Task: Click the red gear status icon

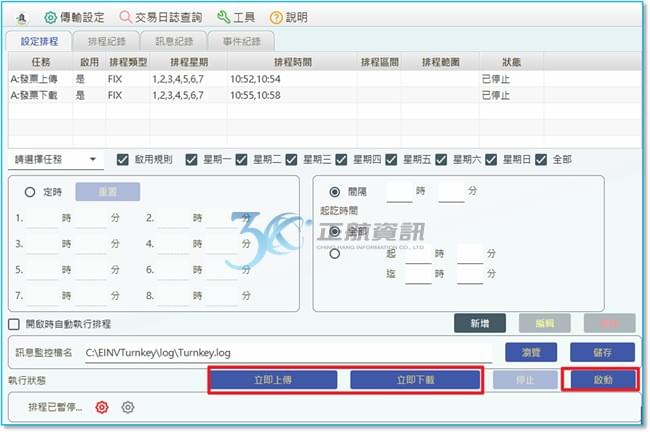Action: [x=102, y=408]
